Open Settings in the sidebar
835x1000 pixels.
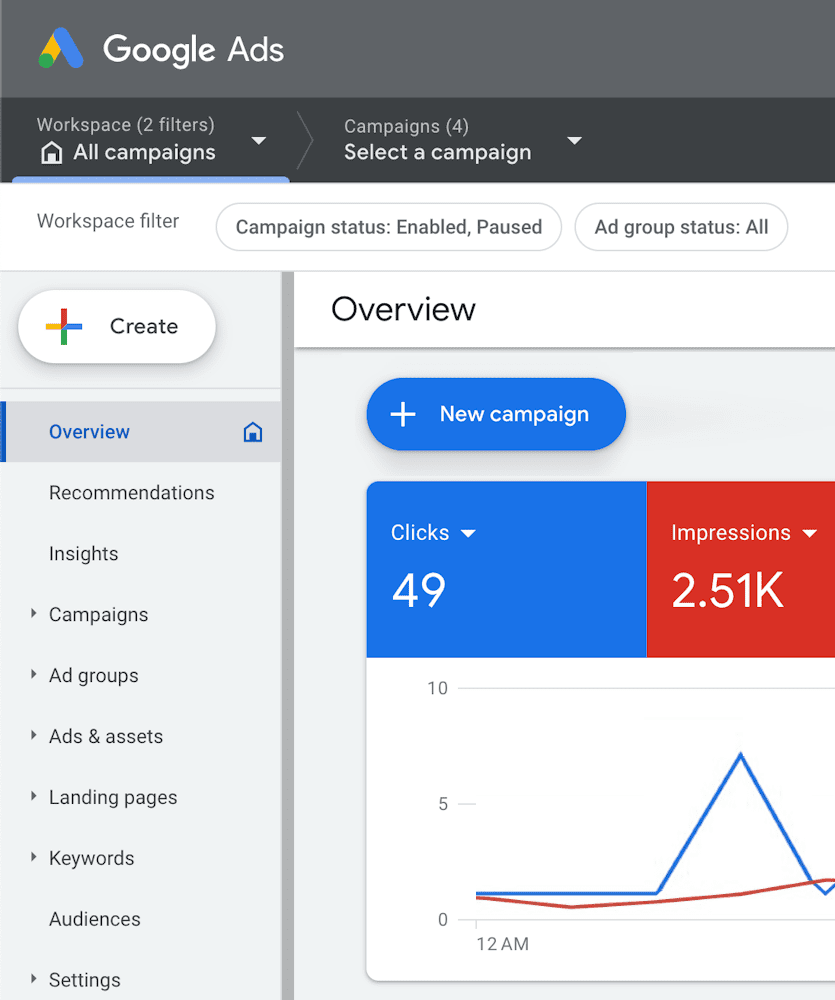(85, 980)
